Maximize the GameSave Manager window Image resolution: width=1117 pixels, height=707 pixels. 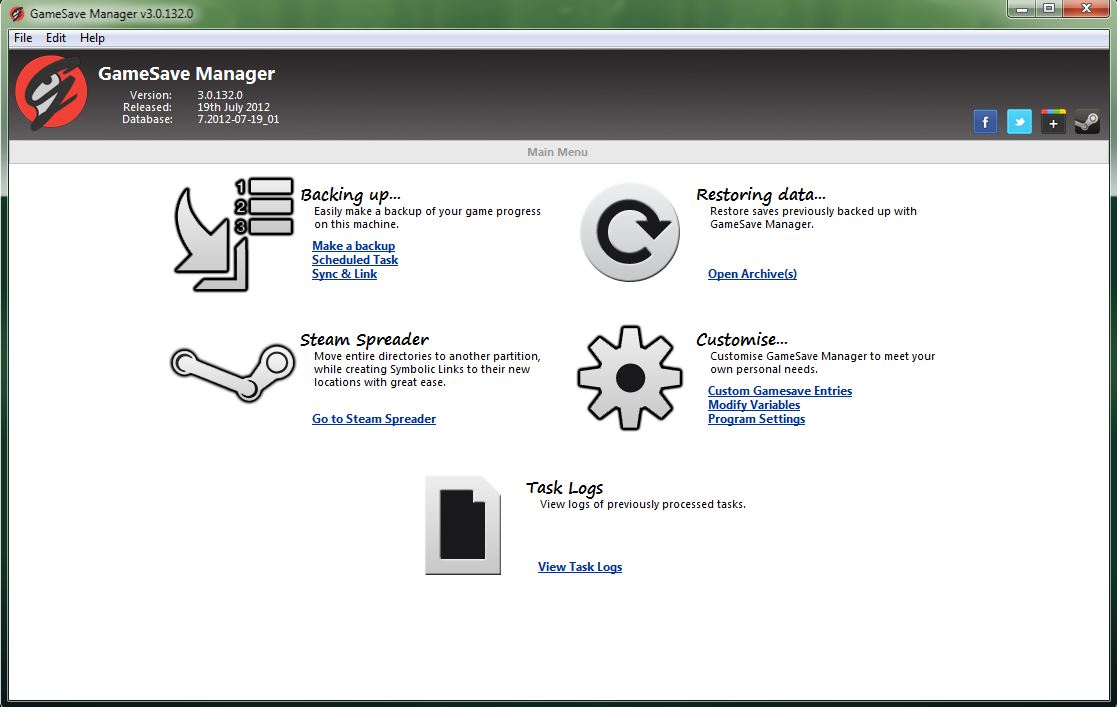[x=1049, y=9]
